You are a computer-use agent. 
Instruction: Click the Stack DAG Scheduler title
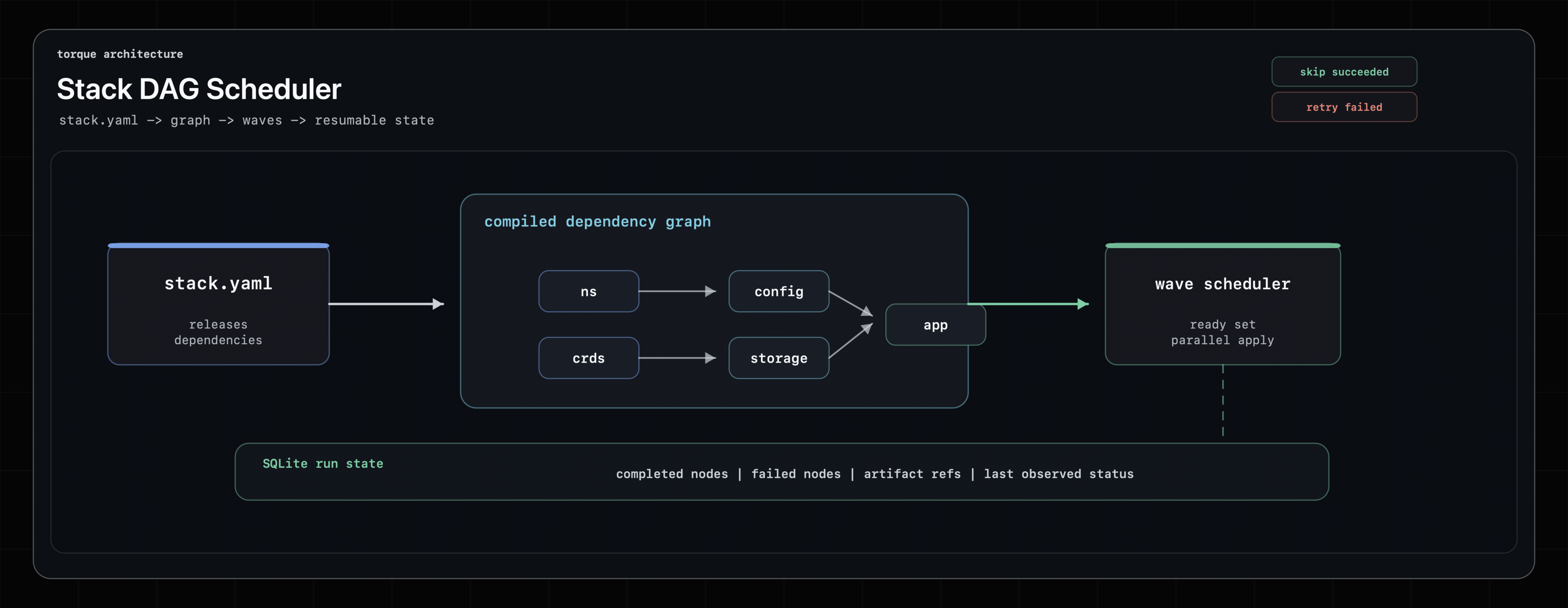tap(199, 89)
